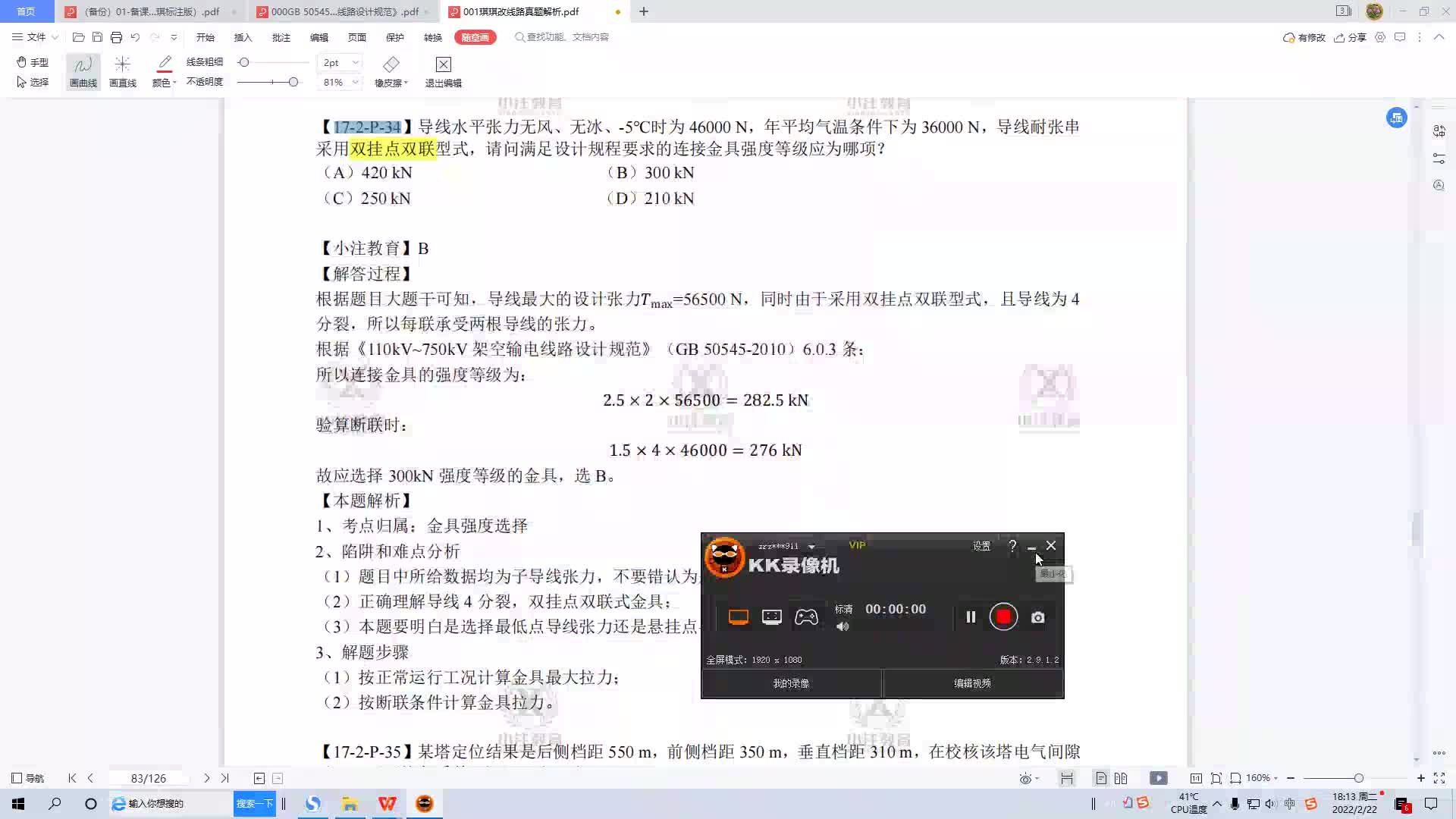This screenshot has width=1456, height=819.
Task: Click the 83/126 page number field
Action: pos(148,778)
